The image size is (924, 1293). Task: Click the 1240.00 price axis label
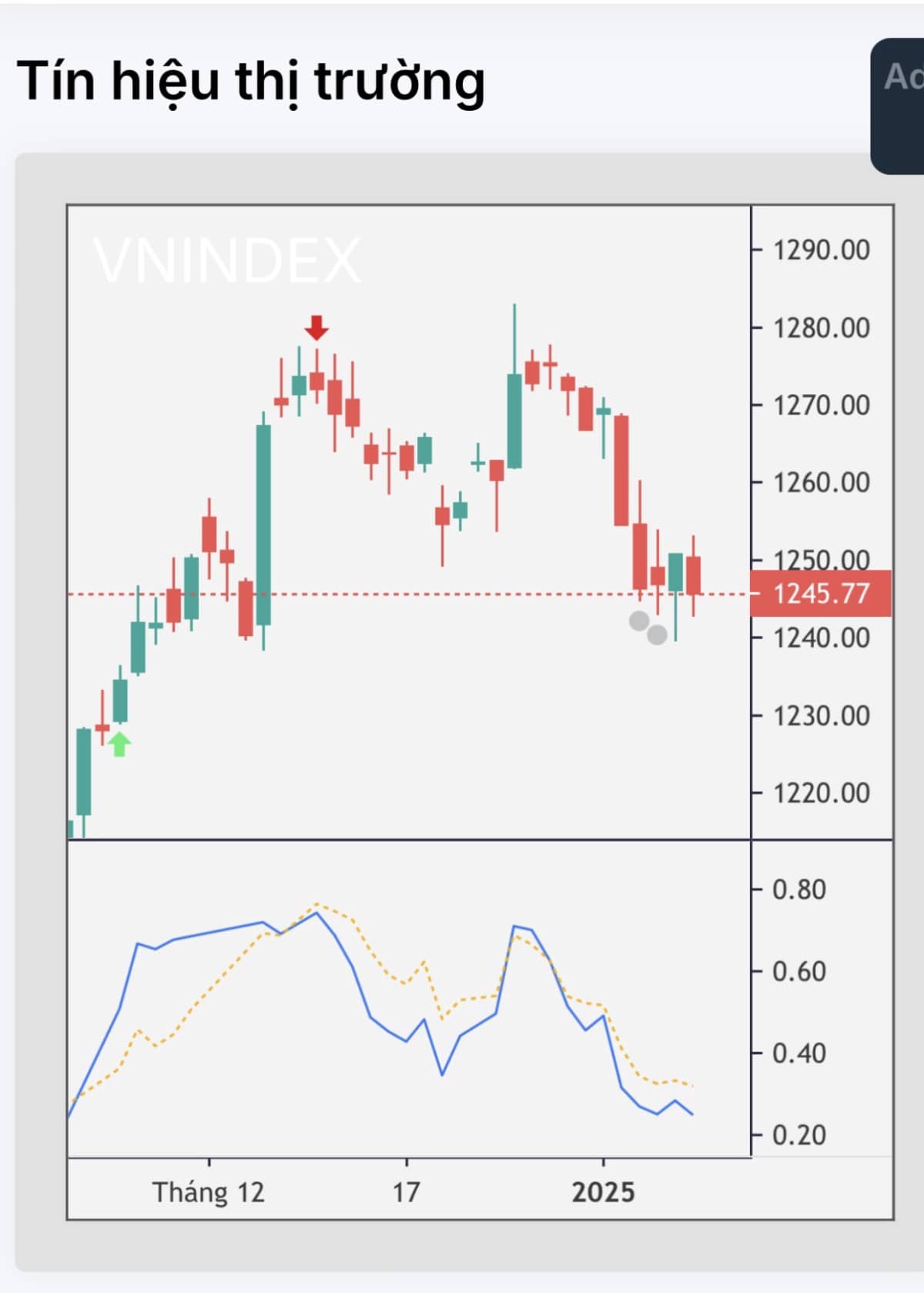tap(821, 638)
